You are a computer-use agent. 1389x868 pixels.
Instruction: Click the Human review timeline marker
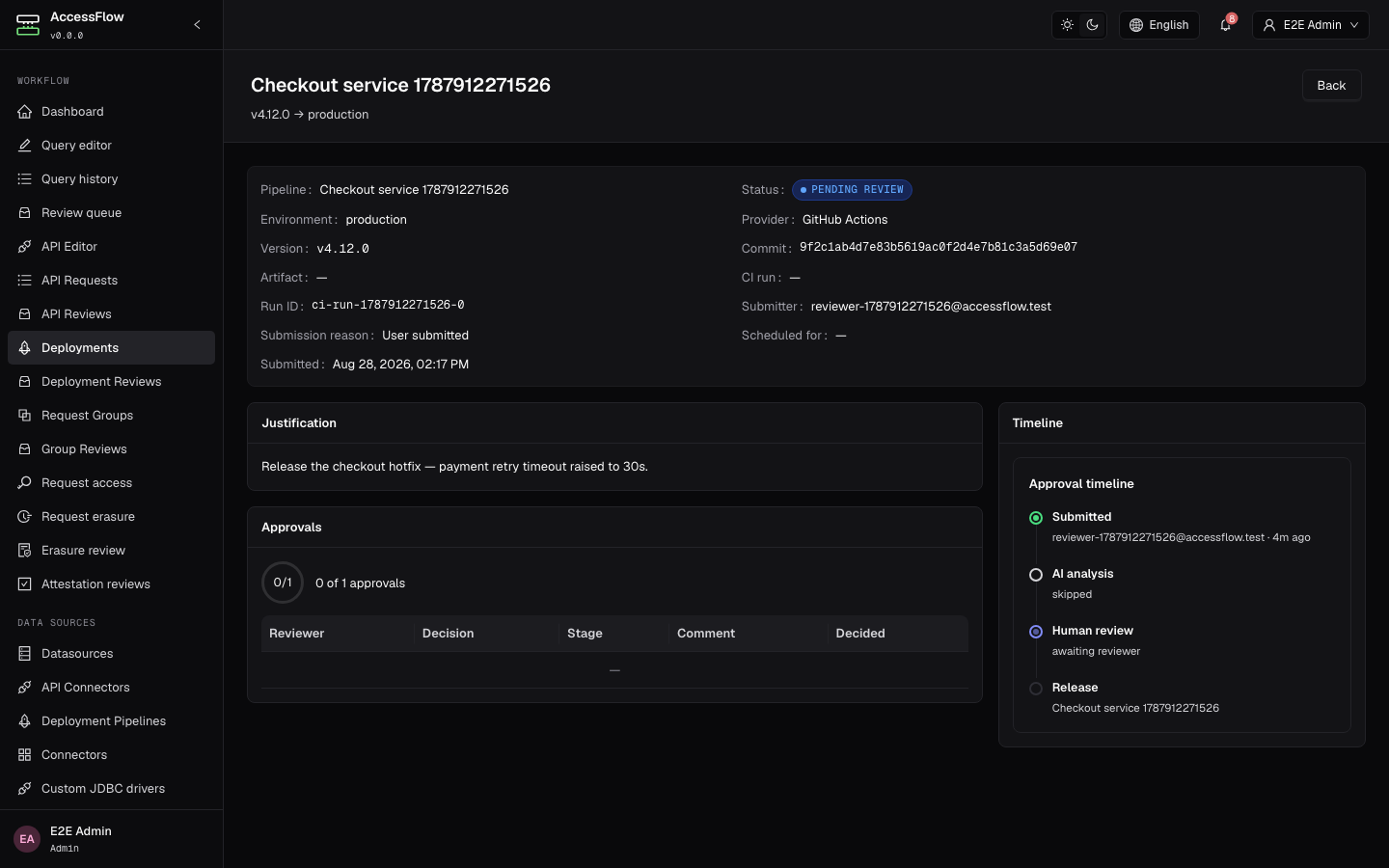click(x=1036, y=632)
